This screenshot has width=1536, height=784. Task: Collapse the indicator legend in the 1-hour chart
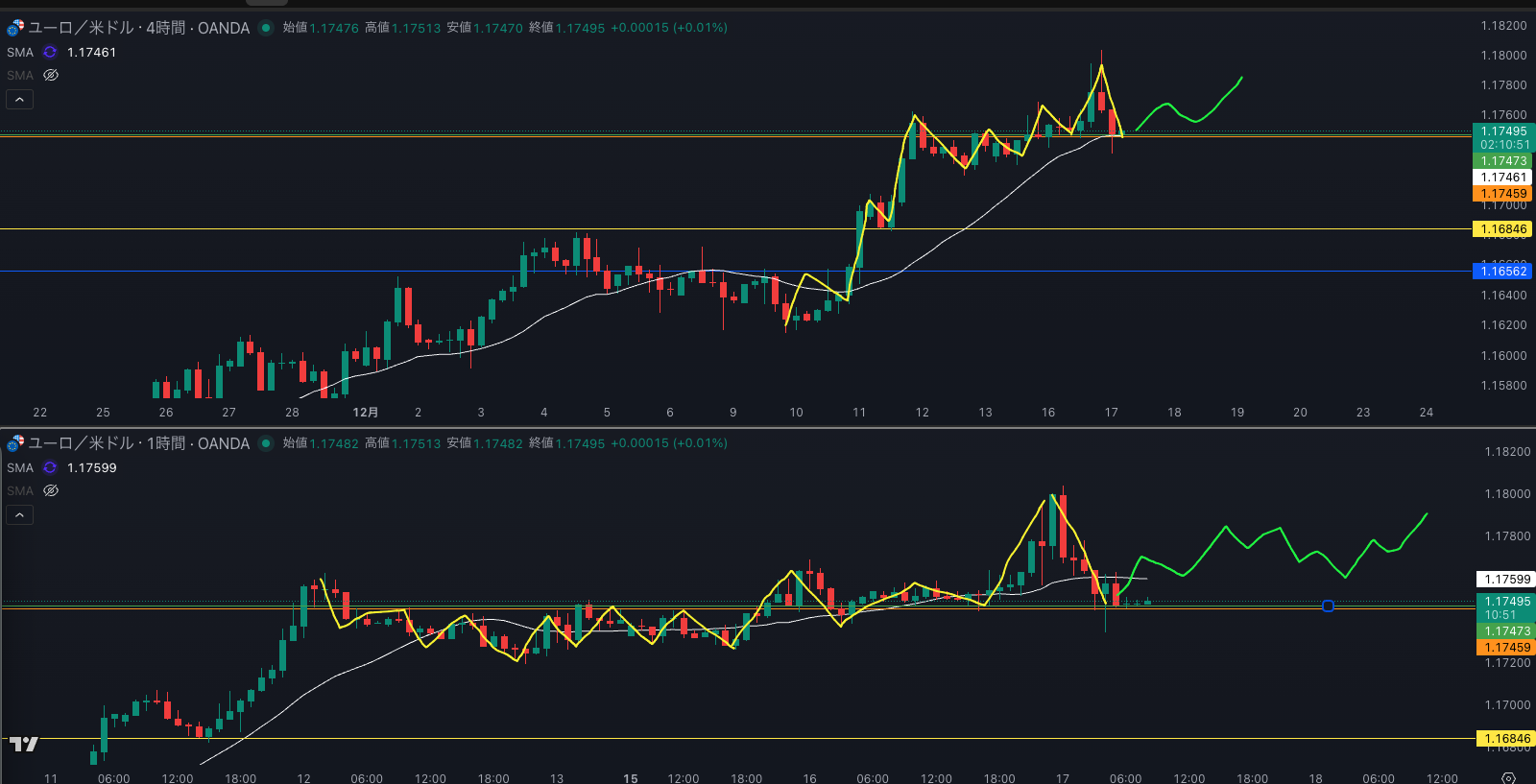coord(19,514)
